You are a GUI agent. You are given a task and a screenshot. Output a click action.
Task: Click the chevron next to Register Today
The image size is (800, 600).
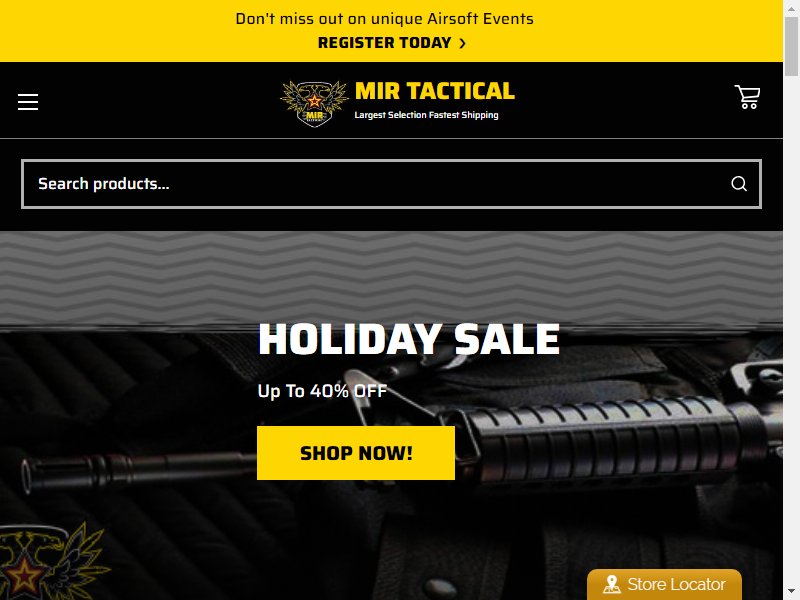click(x=462, y=43)
